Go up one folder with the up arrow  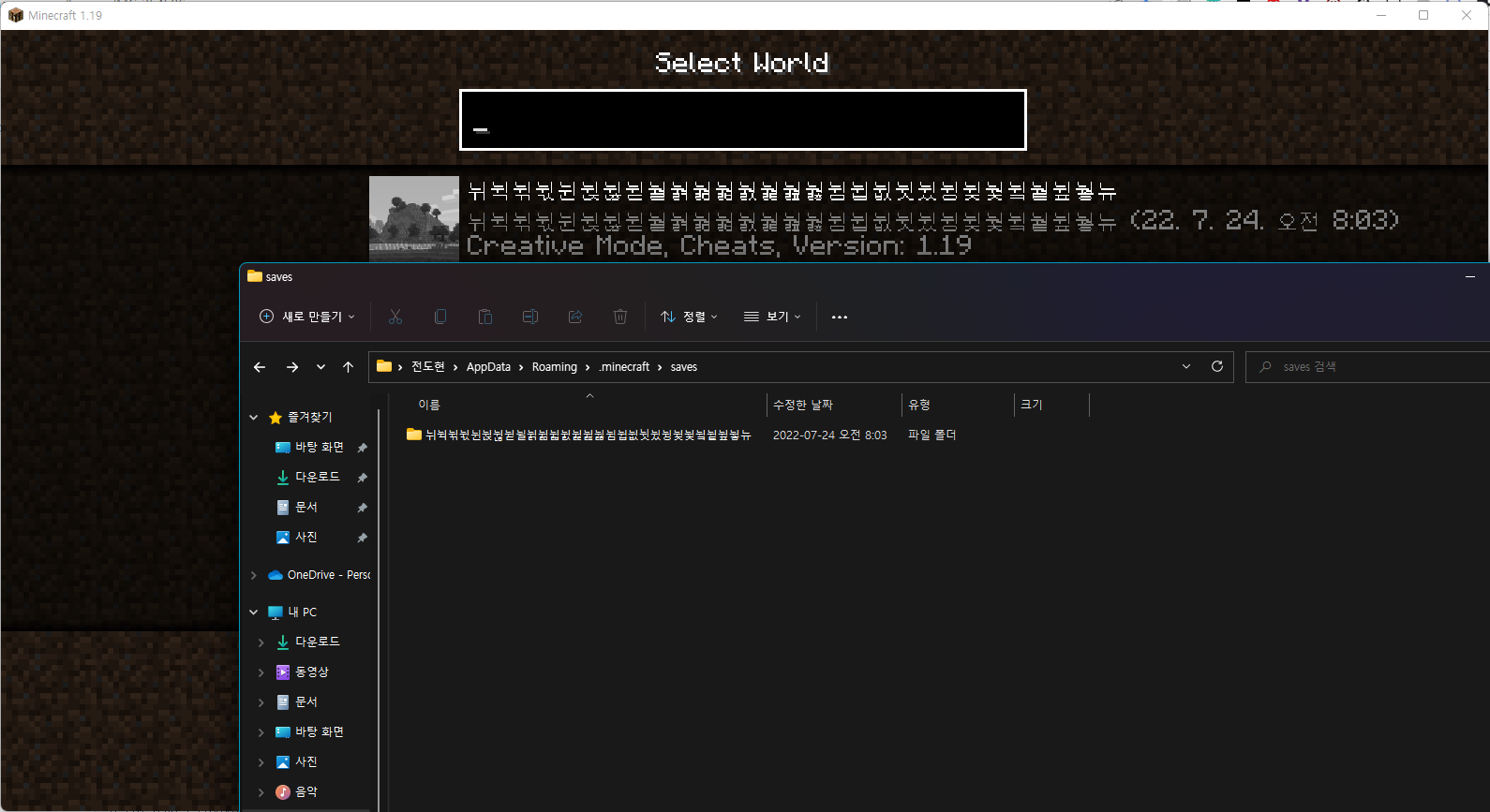point(349,367)
